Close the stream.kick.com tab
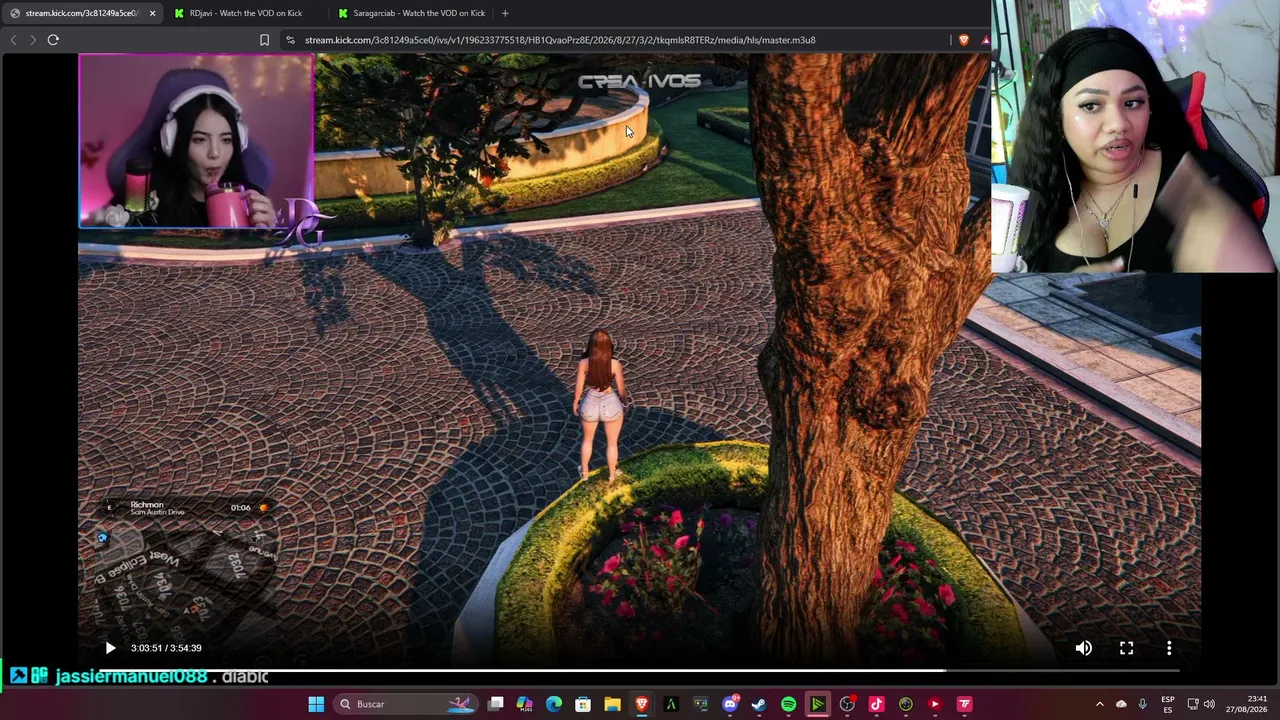This screenshot has width=1280, height=720. coord(152,13)
